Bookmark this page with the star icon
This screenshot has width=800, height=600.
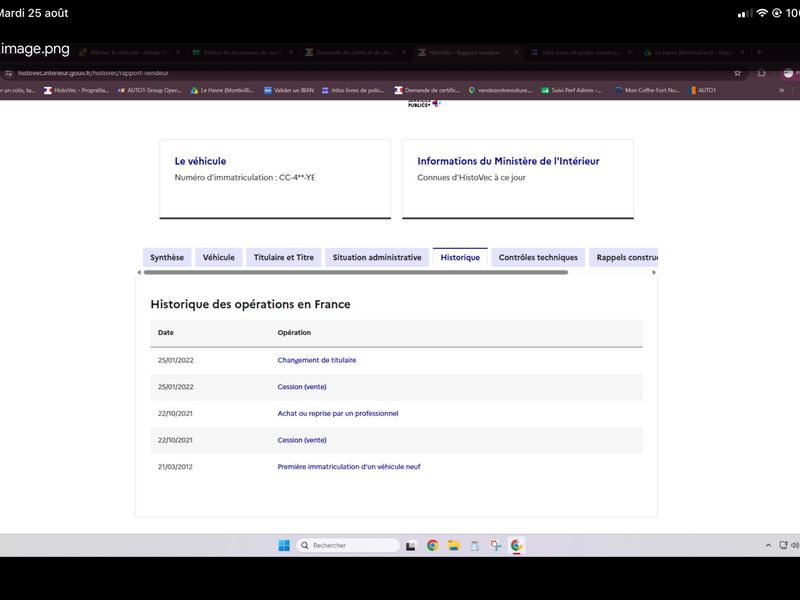point(737,73)
